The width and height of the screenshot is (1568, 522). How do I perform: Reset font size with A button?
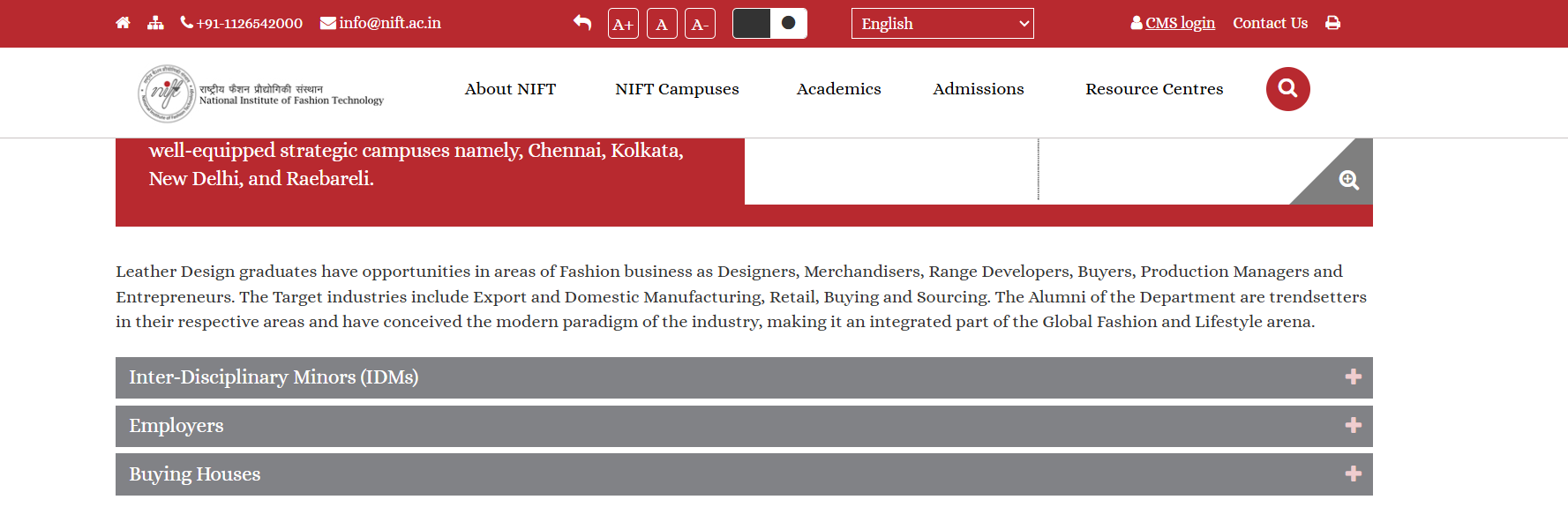click(662, 24)
